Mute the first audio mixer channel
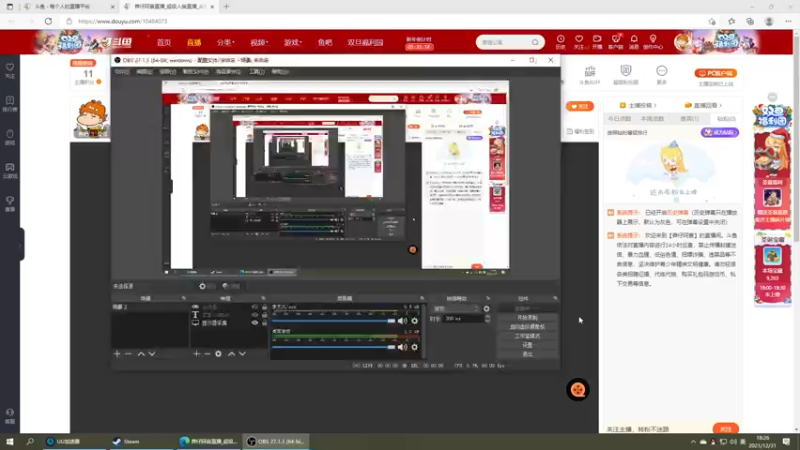 [403, 321]
